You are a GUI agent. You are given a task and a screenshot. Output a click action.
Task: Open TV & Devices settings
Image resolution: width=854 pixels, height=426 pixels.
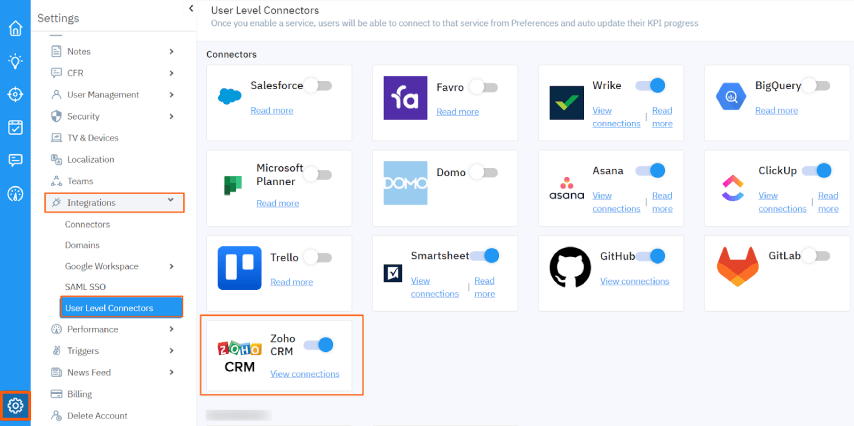pos(93,138)
